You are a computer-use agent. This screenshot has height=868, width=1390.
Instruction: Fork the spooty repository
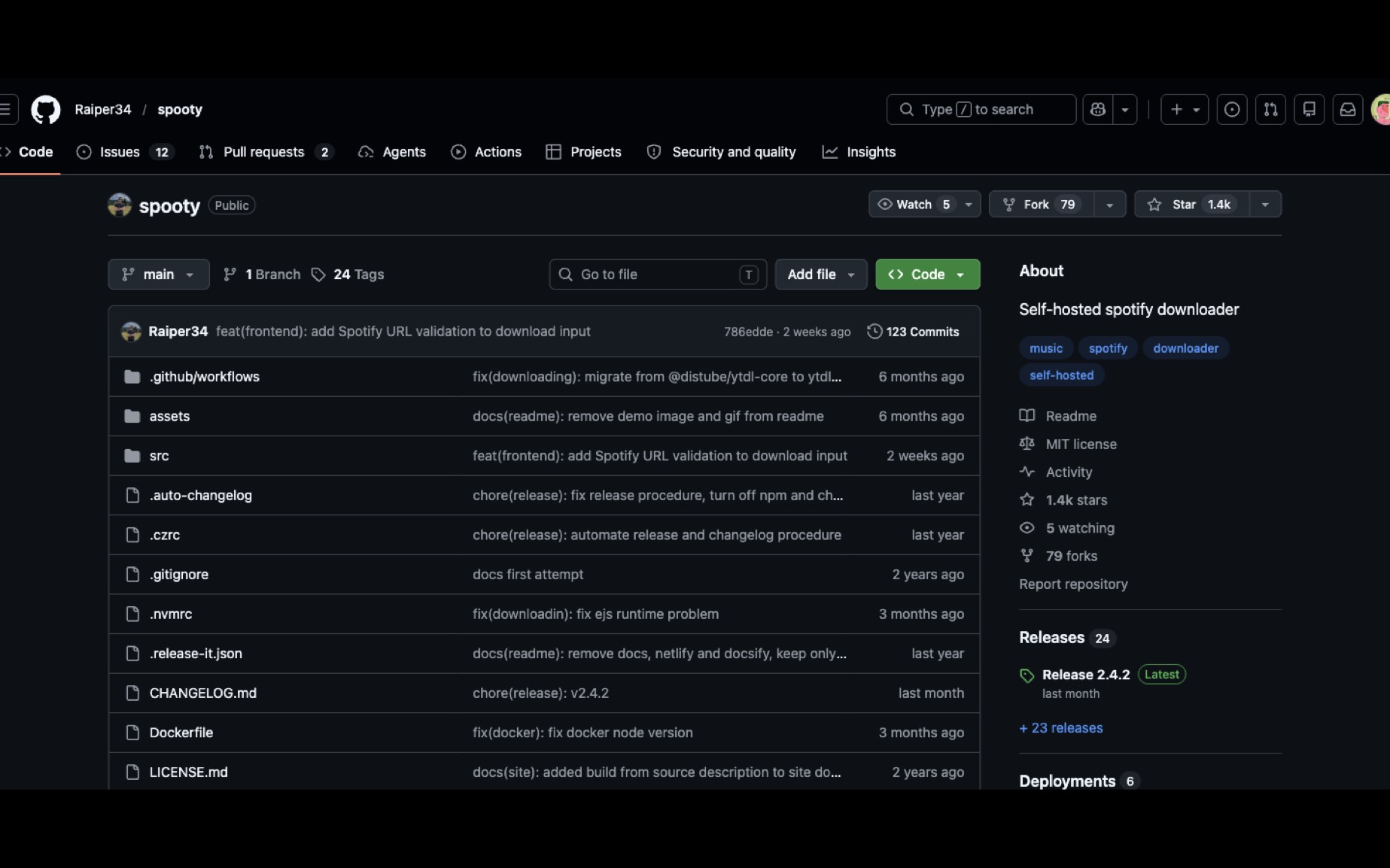(1042, 205)
